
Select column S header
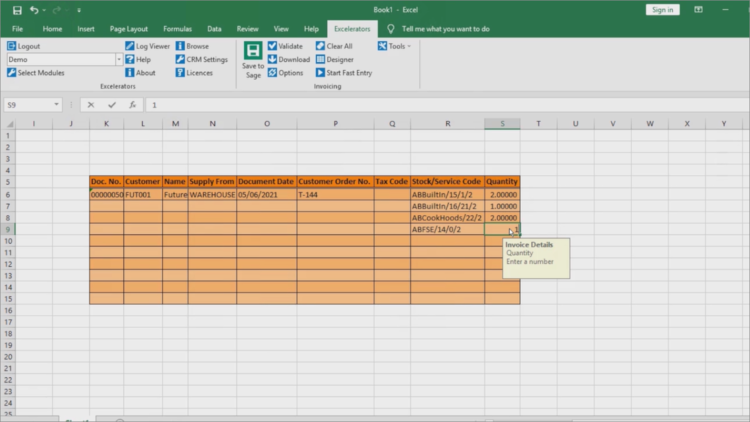502,124
